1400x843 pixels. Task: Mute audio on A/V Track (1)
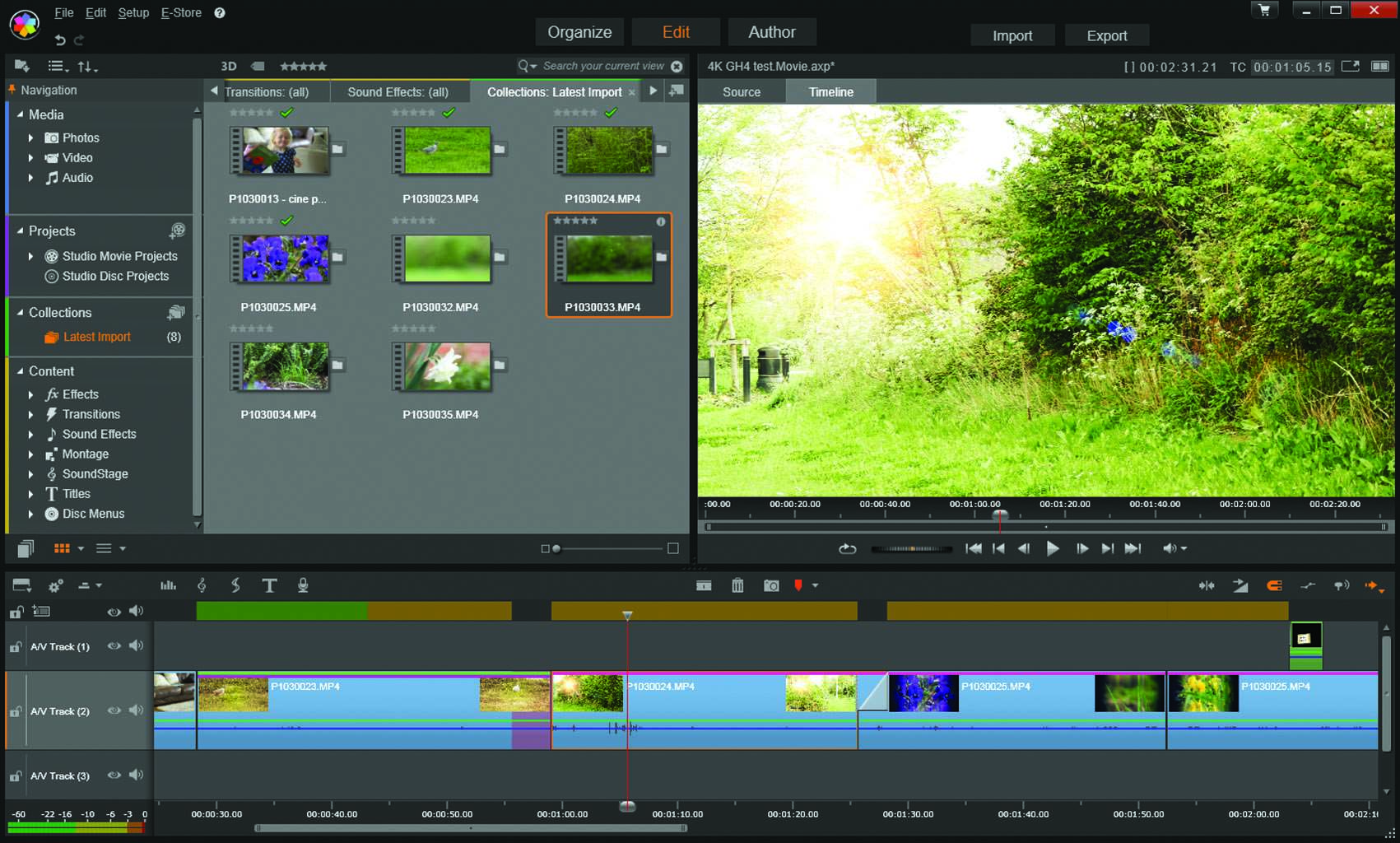(137, 646)
